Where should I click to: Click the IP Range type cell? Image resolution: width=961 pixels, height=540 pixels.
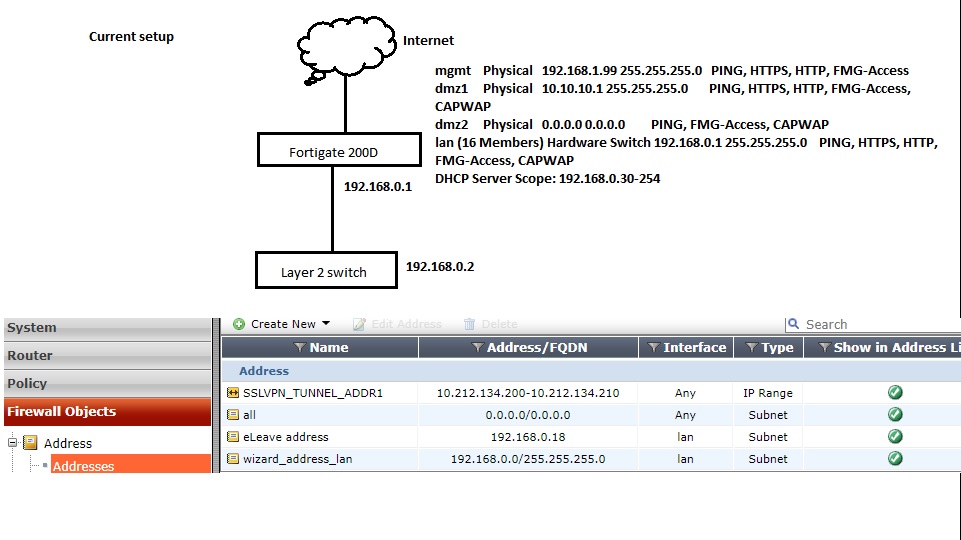click(768, 393)
